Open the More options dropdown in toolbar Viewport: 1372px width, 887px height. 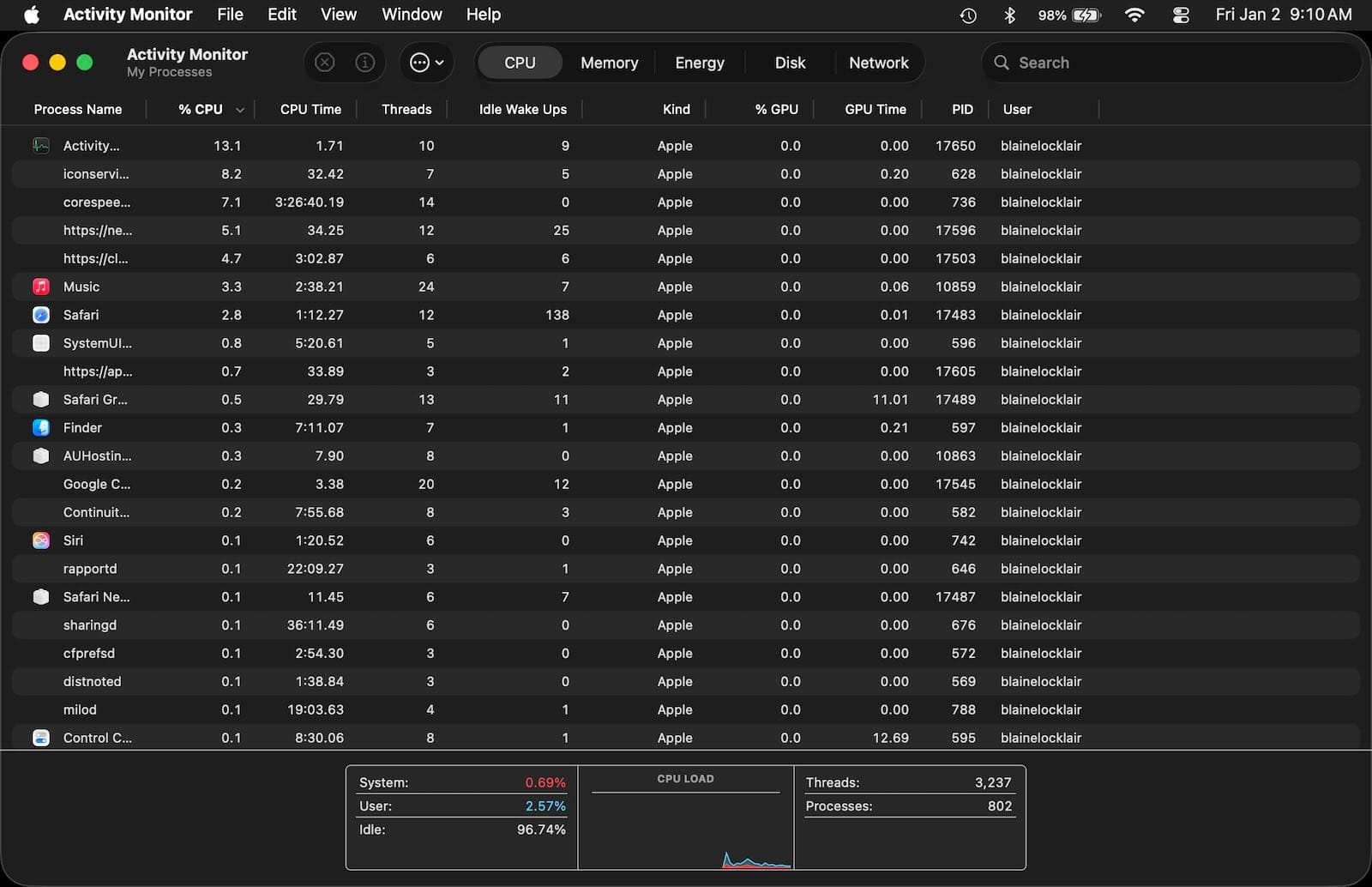click(x=425, y=62)
